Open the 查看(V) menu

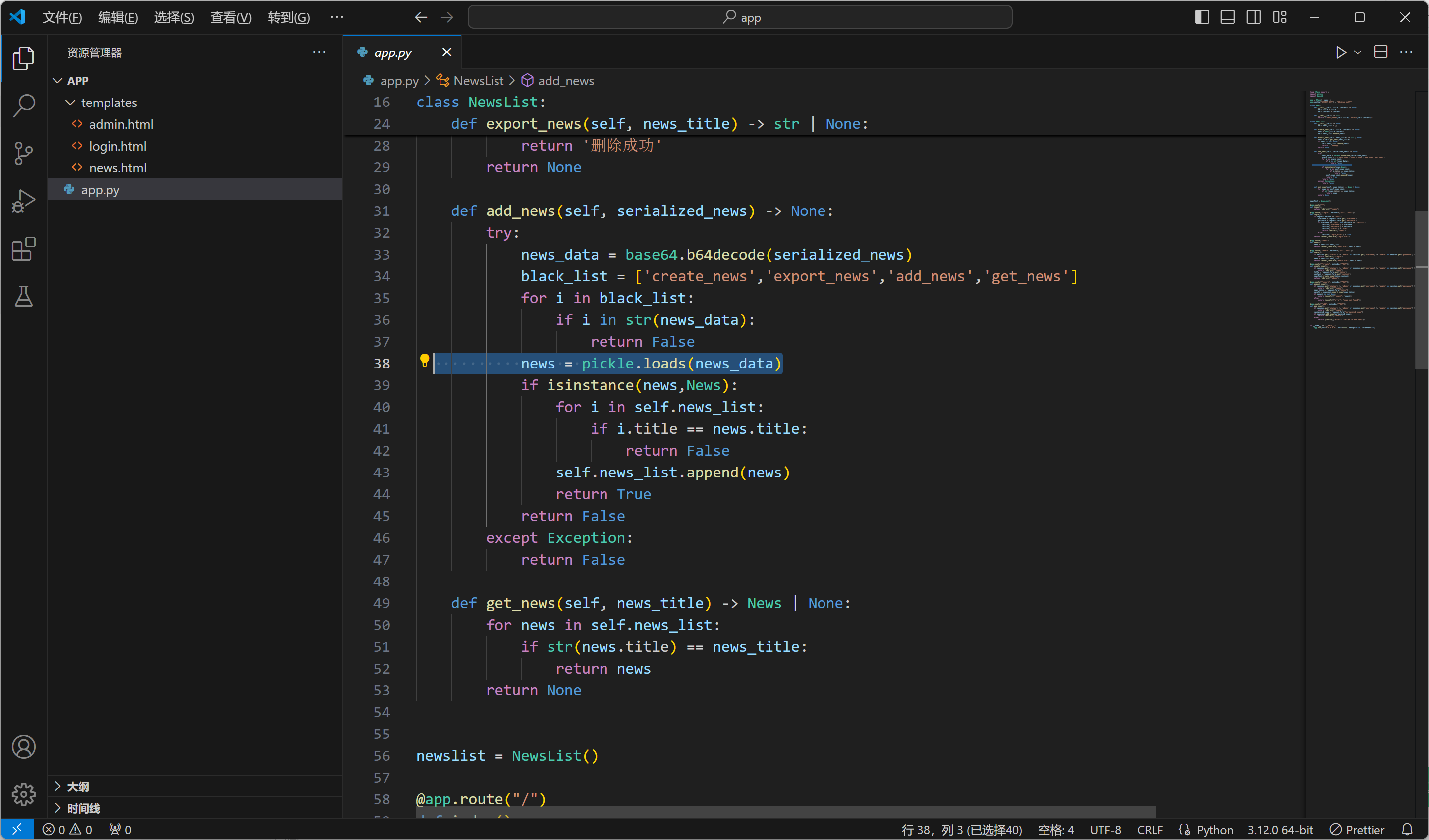click(x=230, y=17)
